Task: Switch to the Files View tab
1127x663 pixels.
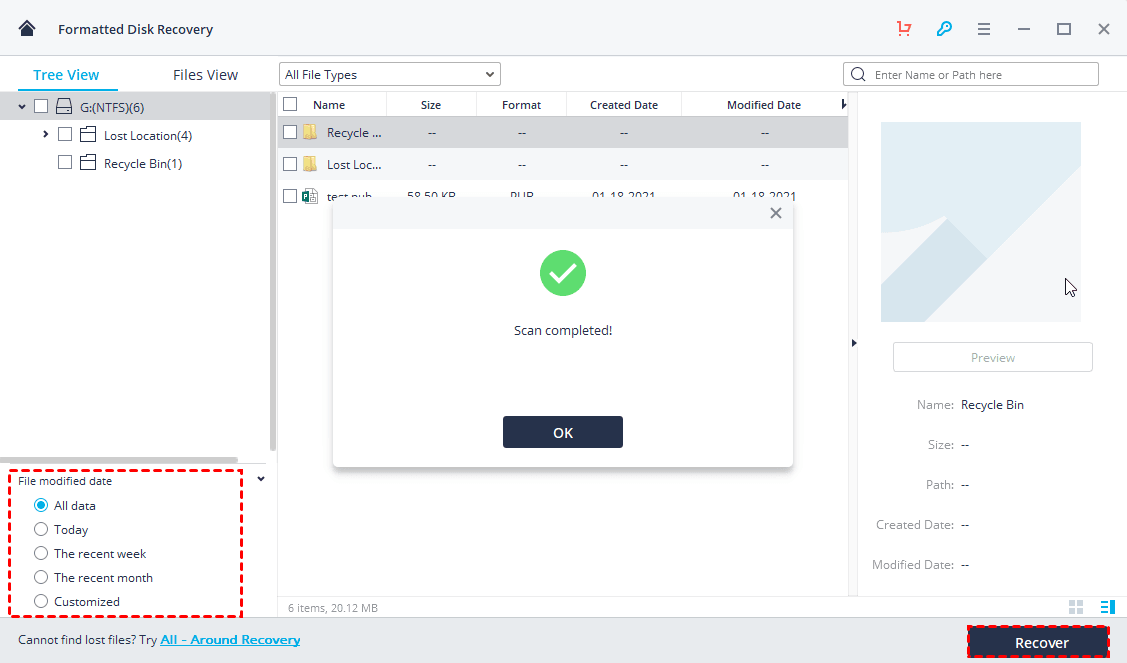Action: [204, 74]
